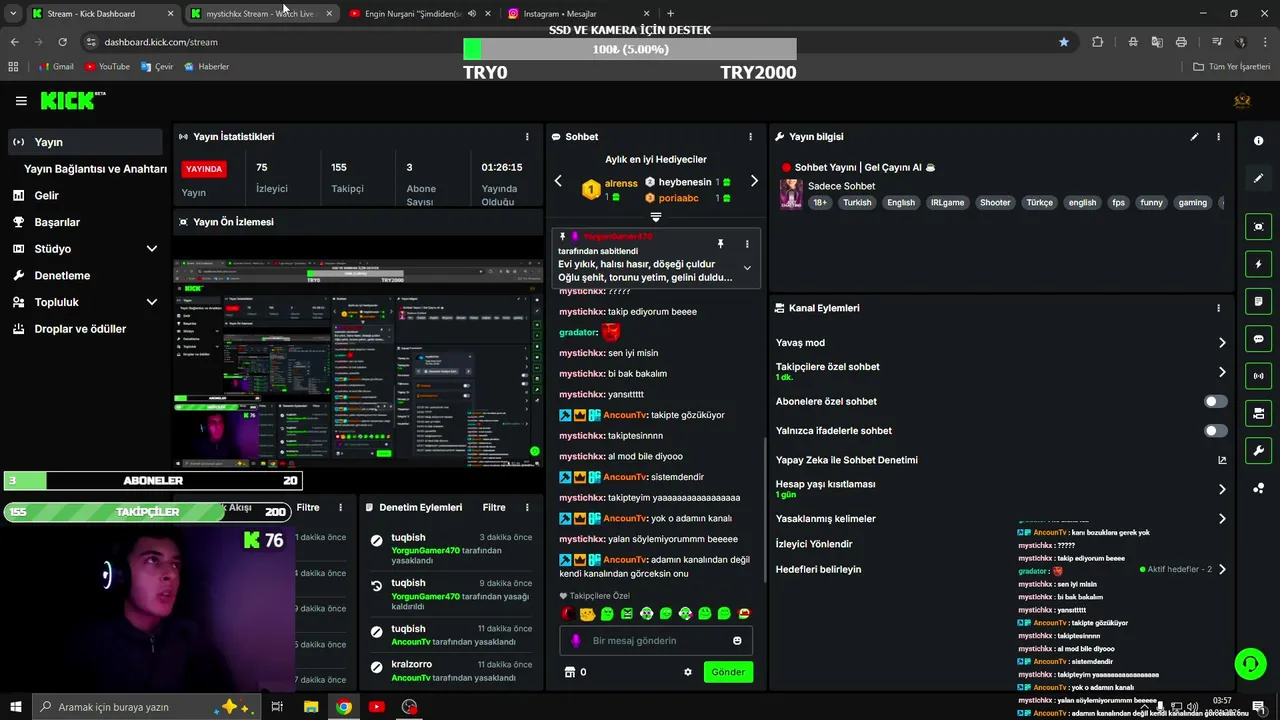Open Tüm Yer İşaretleri folder
This screenshot has height=720, width=1280.
[1232, 67]
